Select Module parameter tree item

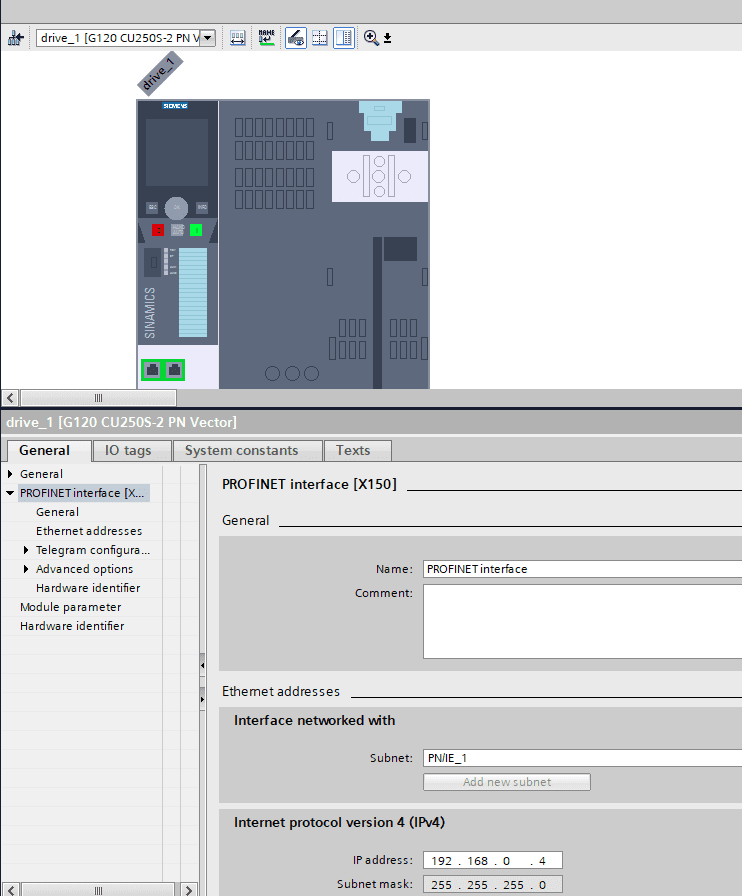coord(70,607)
